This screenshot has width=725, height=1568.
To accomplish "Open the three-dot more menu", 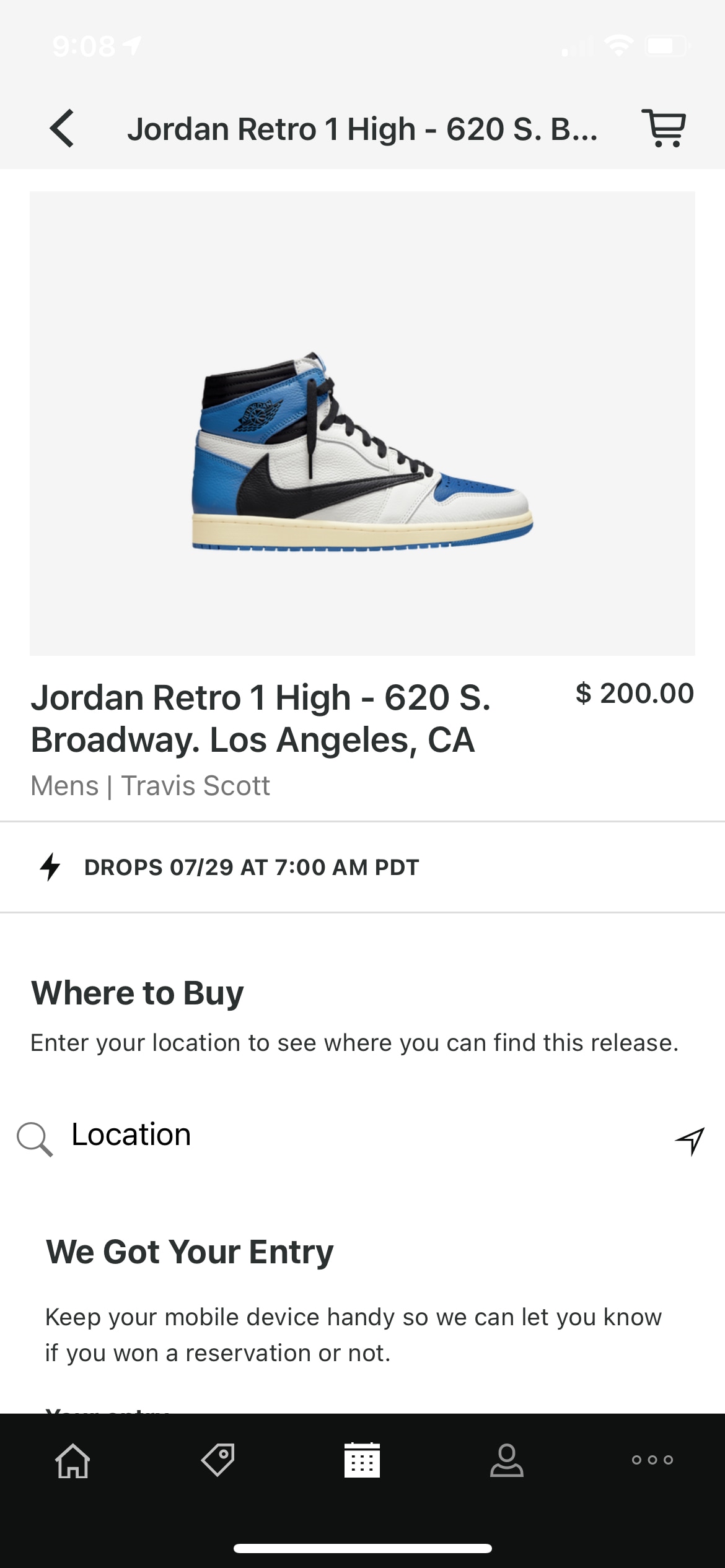I will [x=652, y=1460].
